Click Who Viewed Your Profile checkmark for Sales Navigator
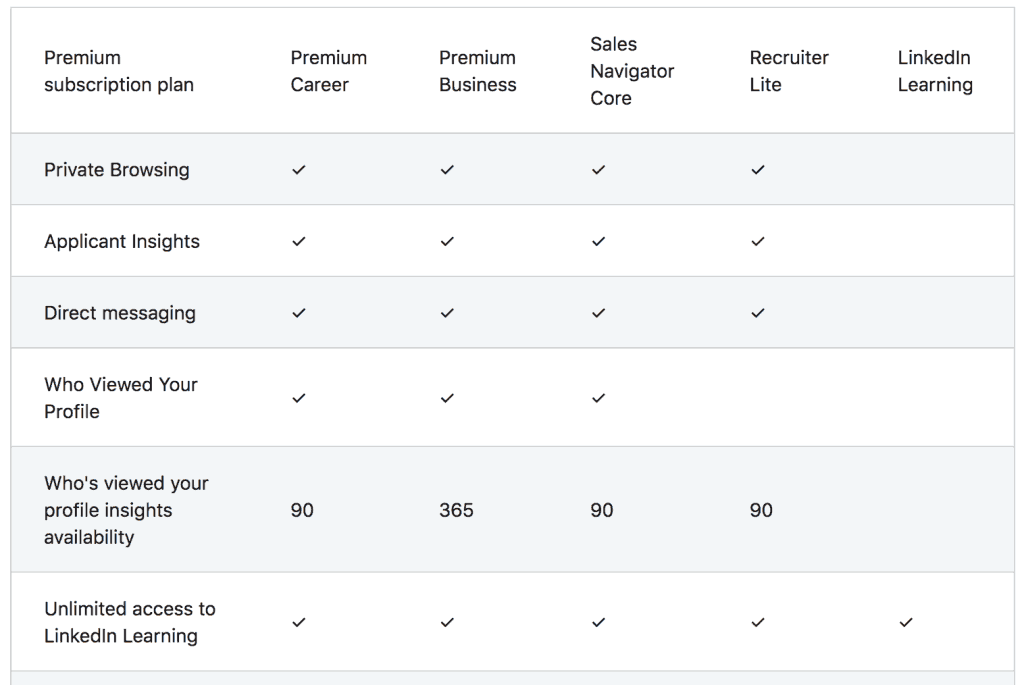The height and width of the screenshot is (685, 1024). coord(598,398)
